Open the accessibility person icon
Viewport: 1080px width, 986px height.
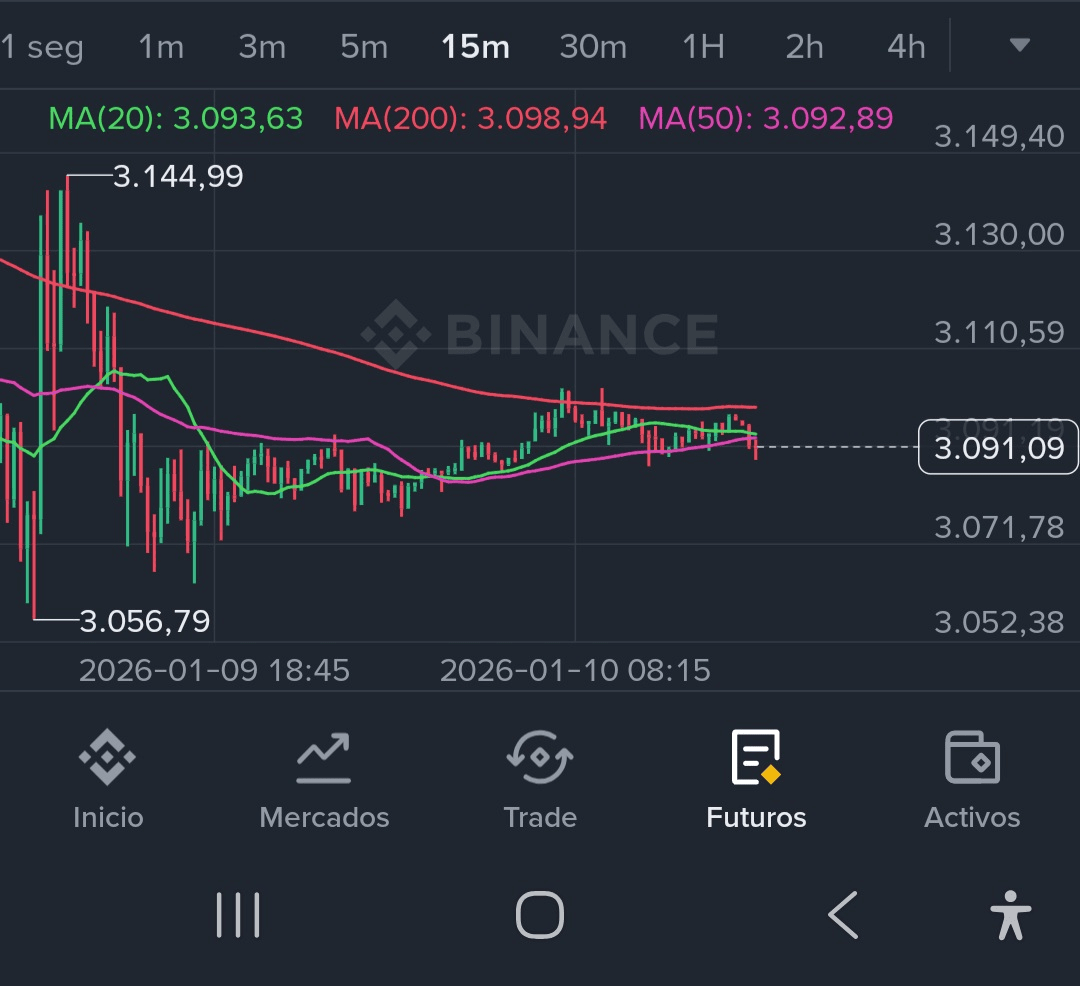(x=1010, y=914)
